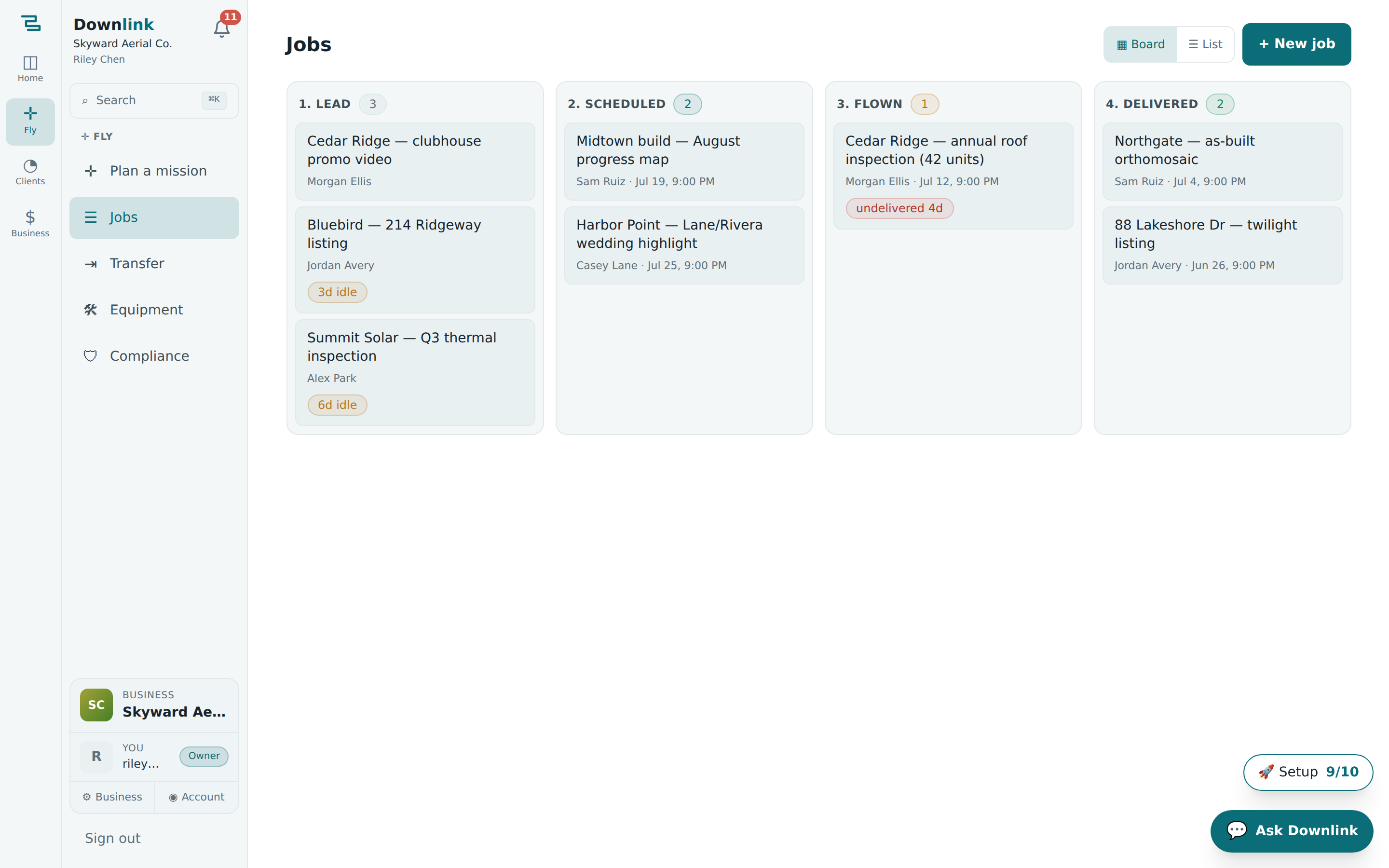Open Cedar Ridge clubhouse promo video card
The image size is (1389, 868).
pos(415,162)
